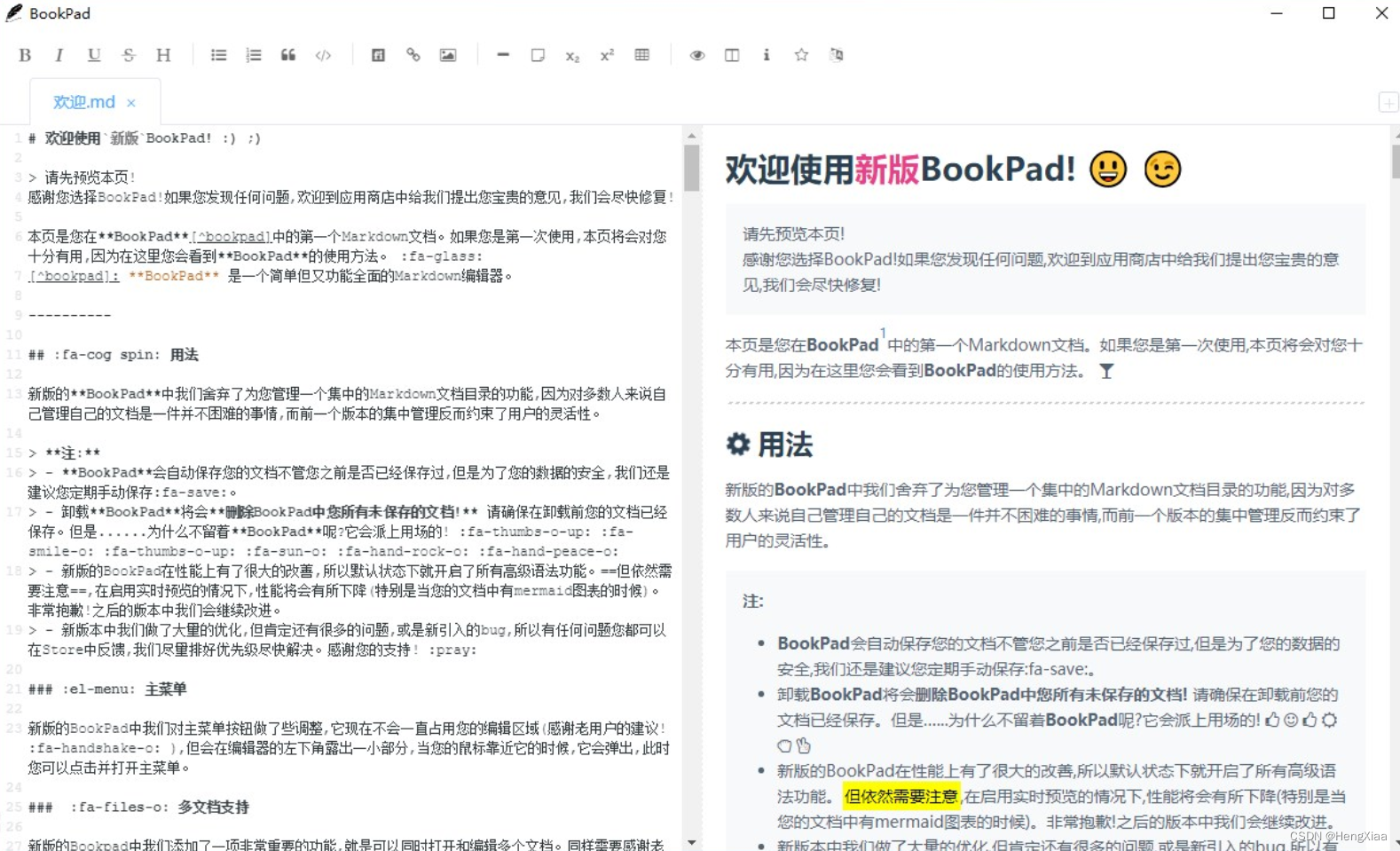Click the 用法 heading in preview
The image size is (1400, 851).
pos(785,445)
